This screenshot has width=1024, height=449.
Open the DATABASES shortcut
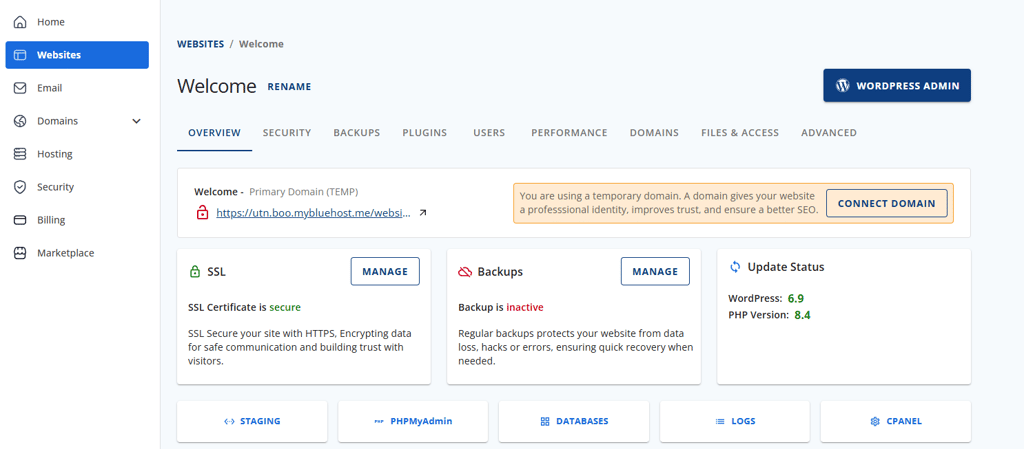(574, 422)
